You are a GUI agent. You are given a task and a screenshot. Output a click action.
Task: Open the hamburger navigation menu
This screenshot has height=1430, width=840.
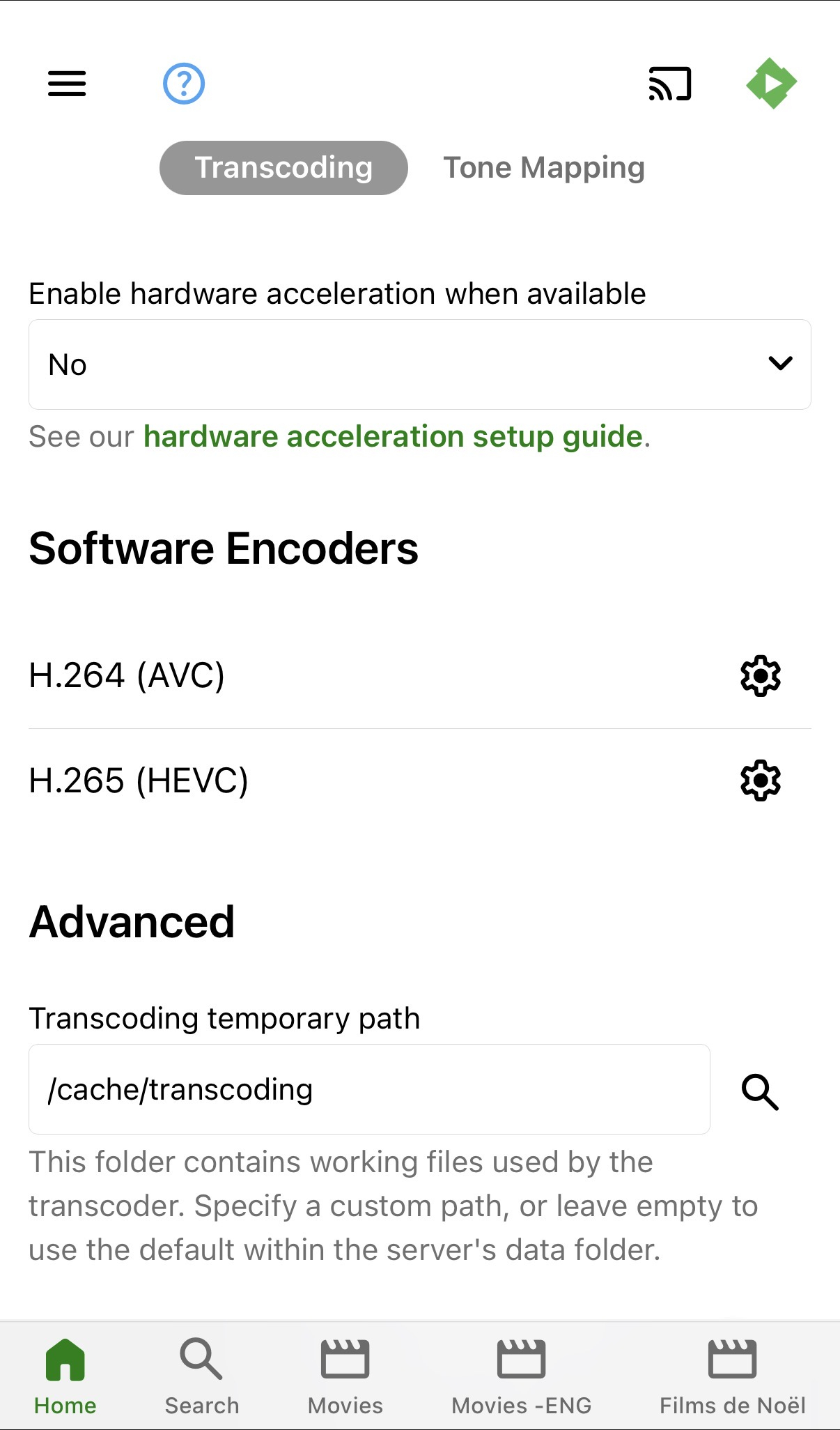(67, 84)
